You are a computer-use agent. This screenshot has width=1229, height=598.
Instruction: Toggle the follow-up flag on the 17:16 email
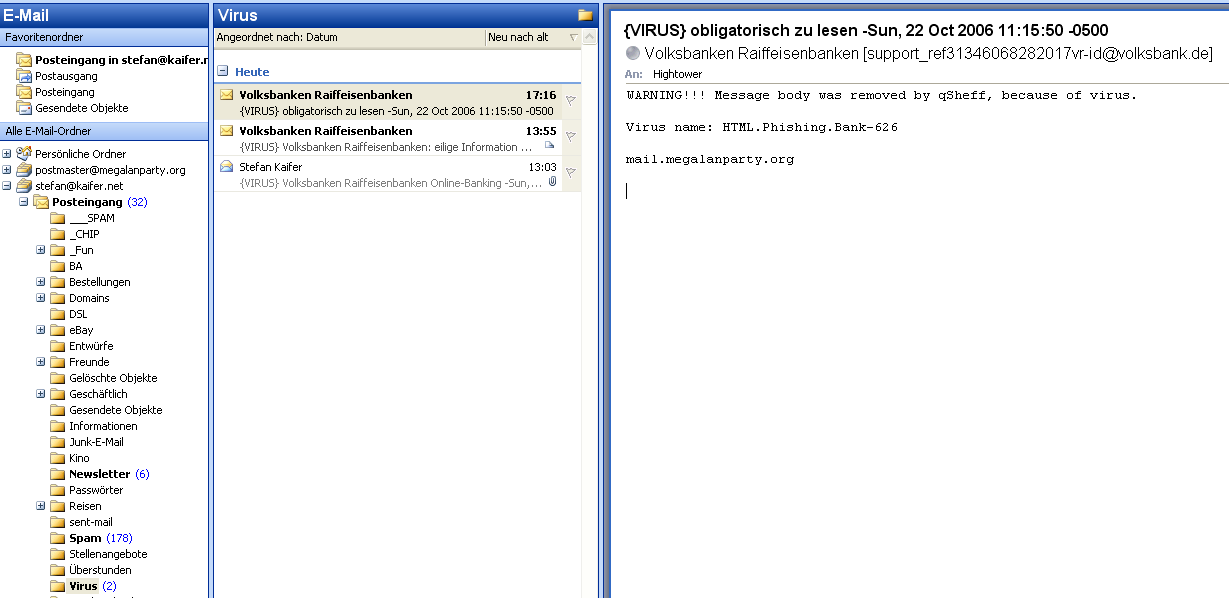pyautogui.click(x=570, y=100)
